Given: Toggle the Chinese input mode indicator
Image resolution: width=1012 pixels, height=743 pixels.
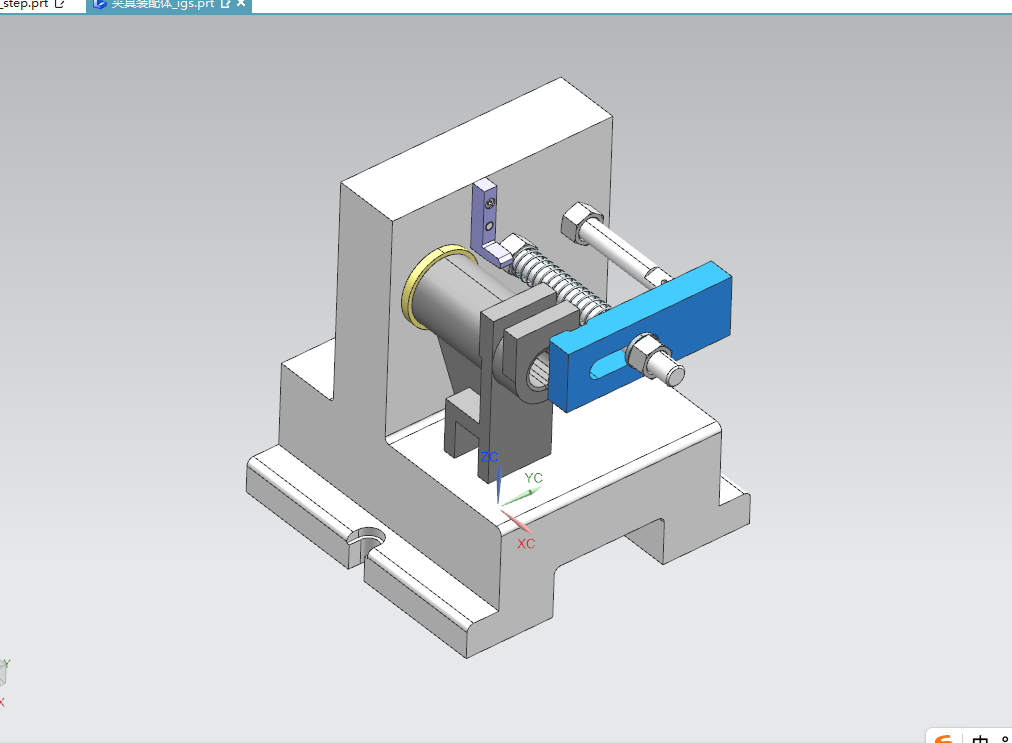Looking at the screenshot, I should pos(980,738).
